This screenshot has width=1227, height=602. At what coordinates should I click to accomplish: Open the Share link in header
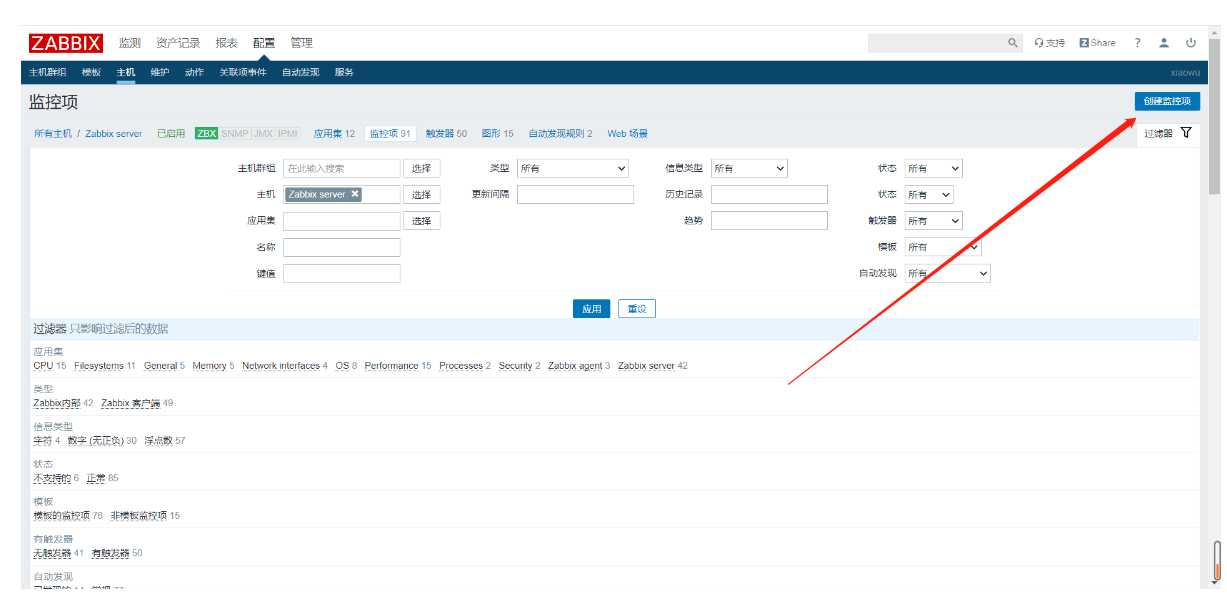pos(1097,43)
